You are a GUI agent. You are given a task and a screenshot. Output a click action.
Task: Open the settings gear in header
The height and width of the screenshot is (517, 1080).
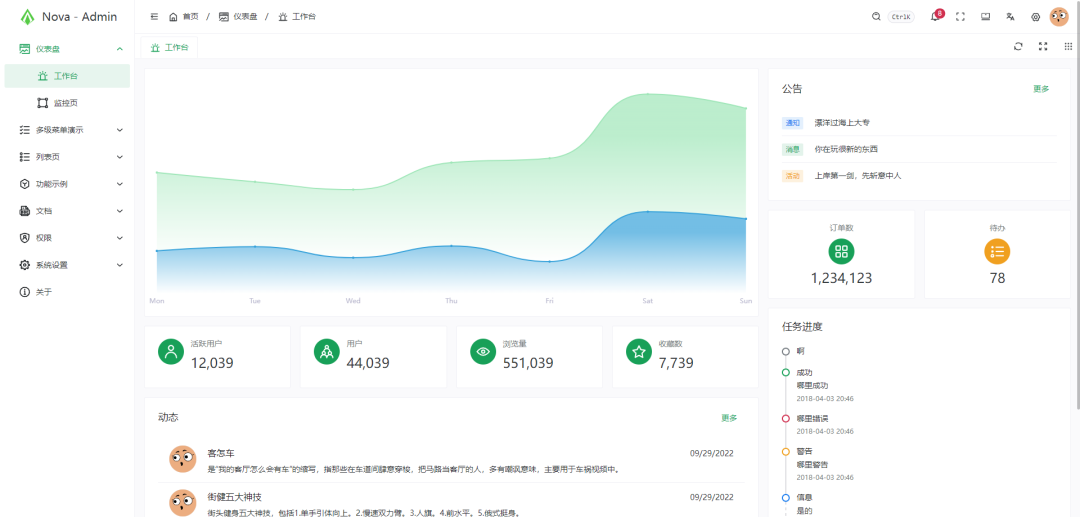click(1036, 17)
